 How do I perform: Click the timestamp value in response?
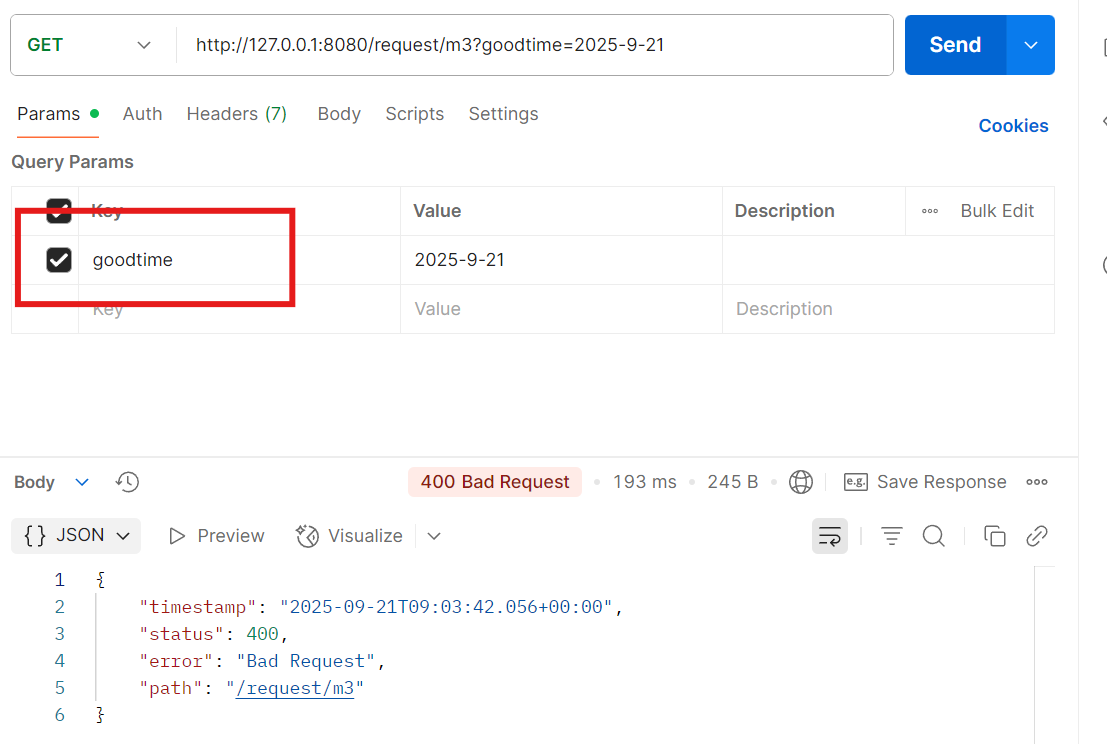[x=446, y=607]
